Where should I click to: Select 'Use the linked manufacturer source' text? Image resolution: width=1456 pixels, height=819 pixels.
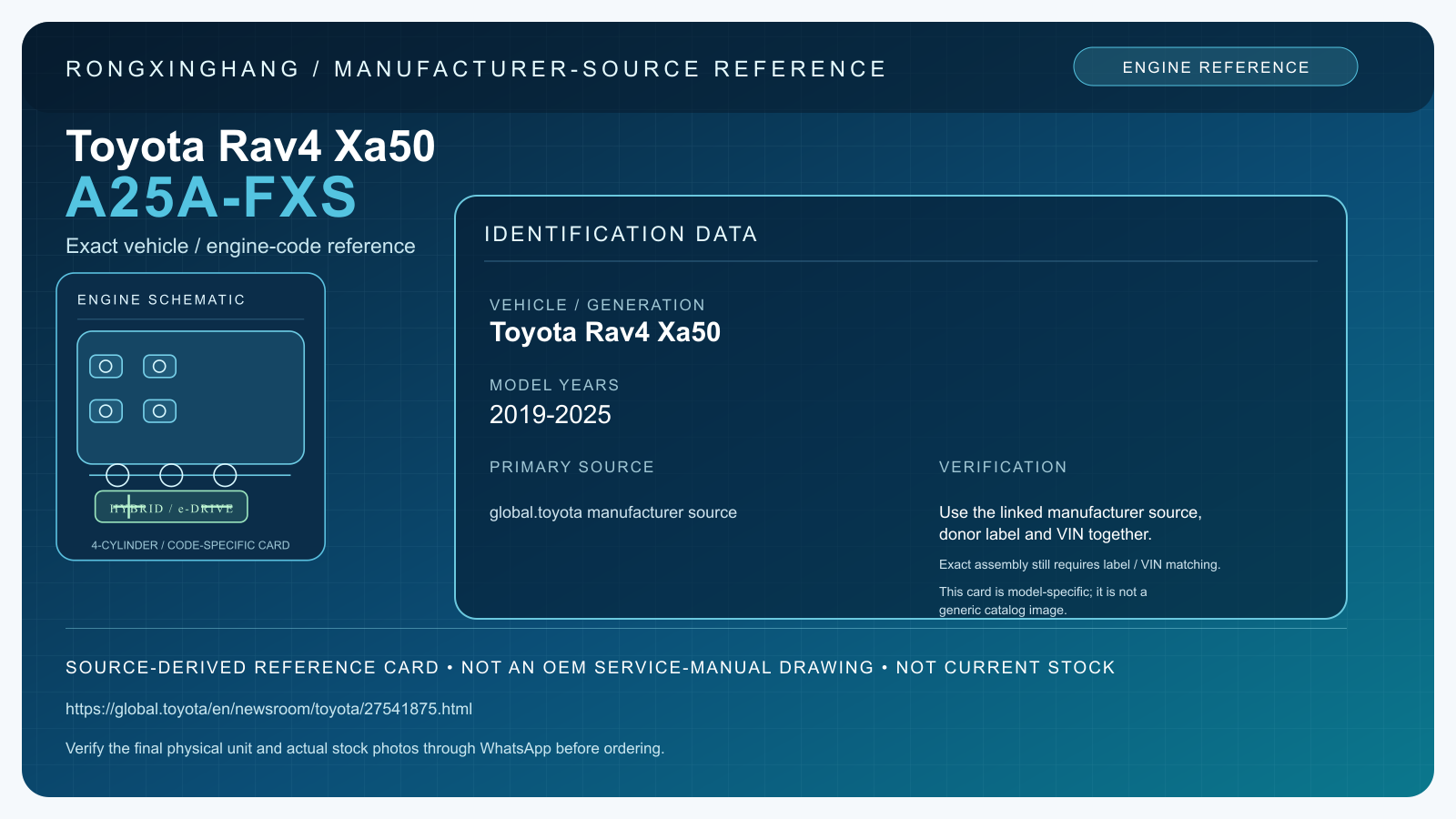(1070, 523)
